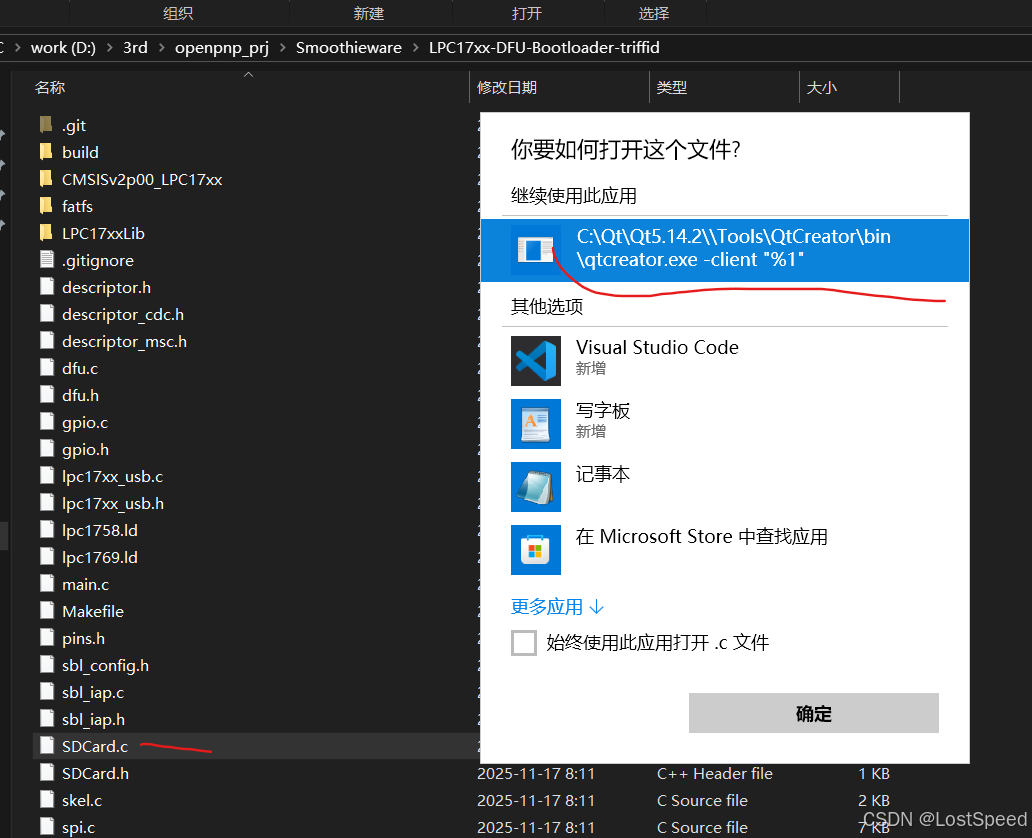This screenshot has width=1032, height=838.
Task: Click C Source file type for skel.c
Action: click(702, 800)
